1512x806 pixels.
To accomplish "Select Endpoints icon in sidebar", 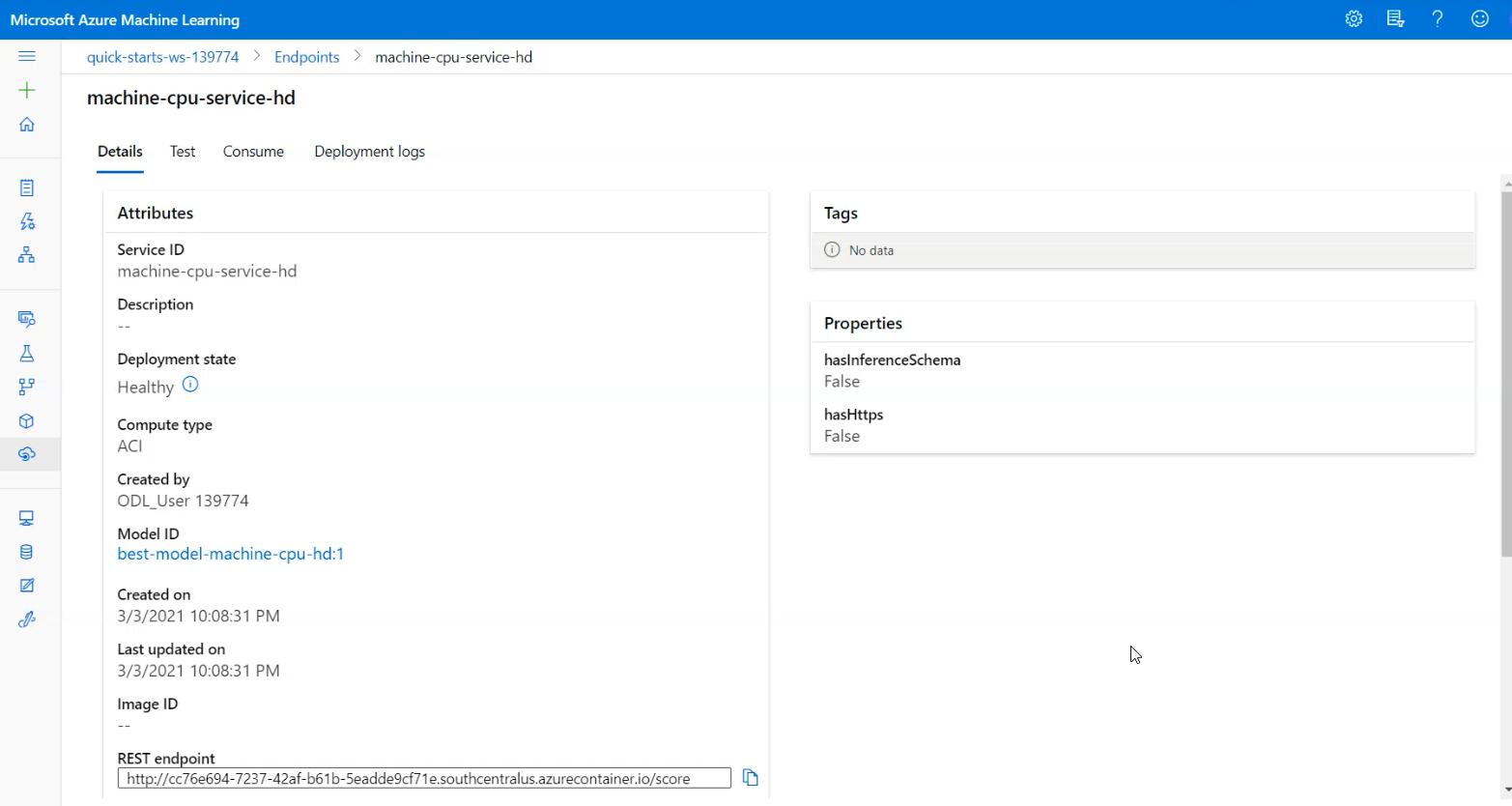I will click(x=27, y=454).
